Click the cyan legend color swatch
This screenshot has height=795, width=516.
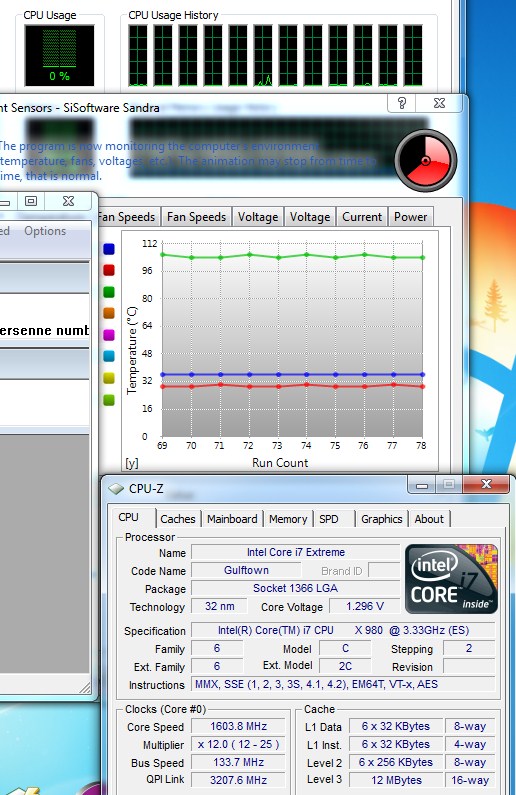click(109, 356)
